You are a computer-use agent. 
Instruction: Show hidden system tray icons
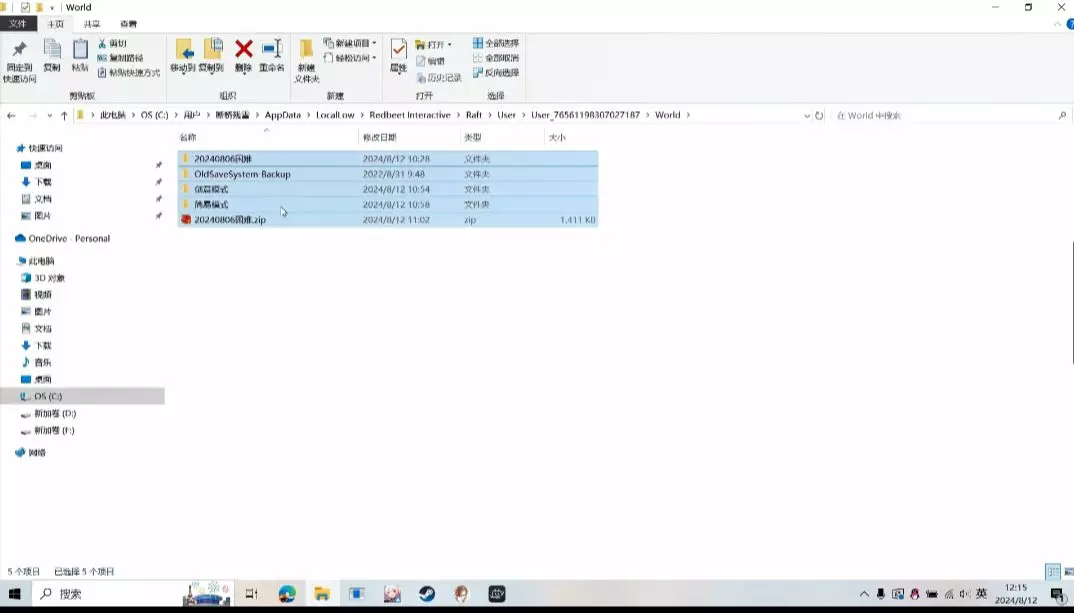tap(864, 594)
